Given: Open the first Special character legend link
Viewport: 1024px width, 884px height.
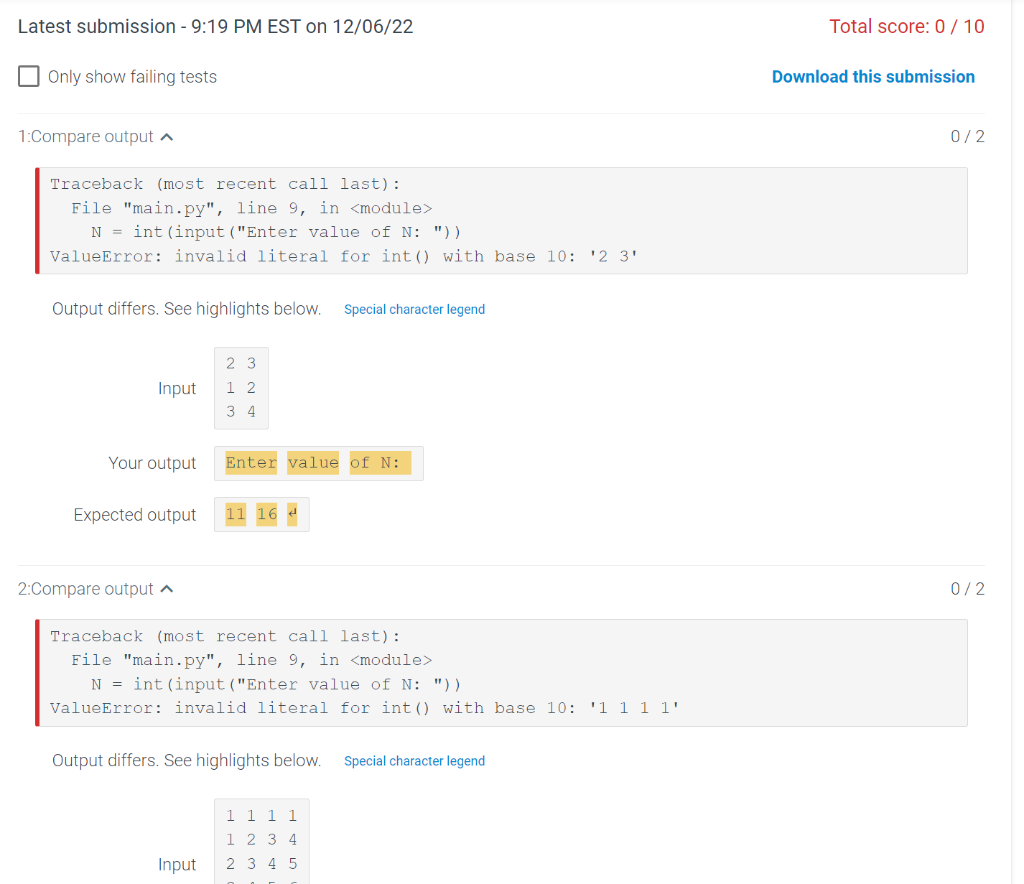Looking at the screenshot, I should [414, 309].
